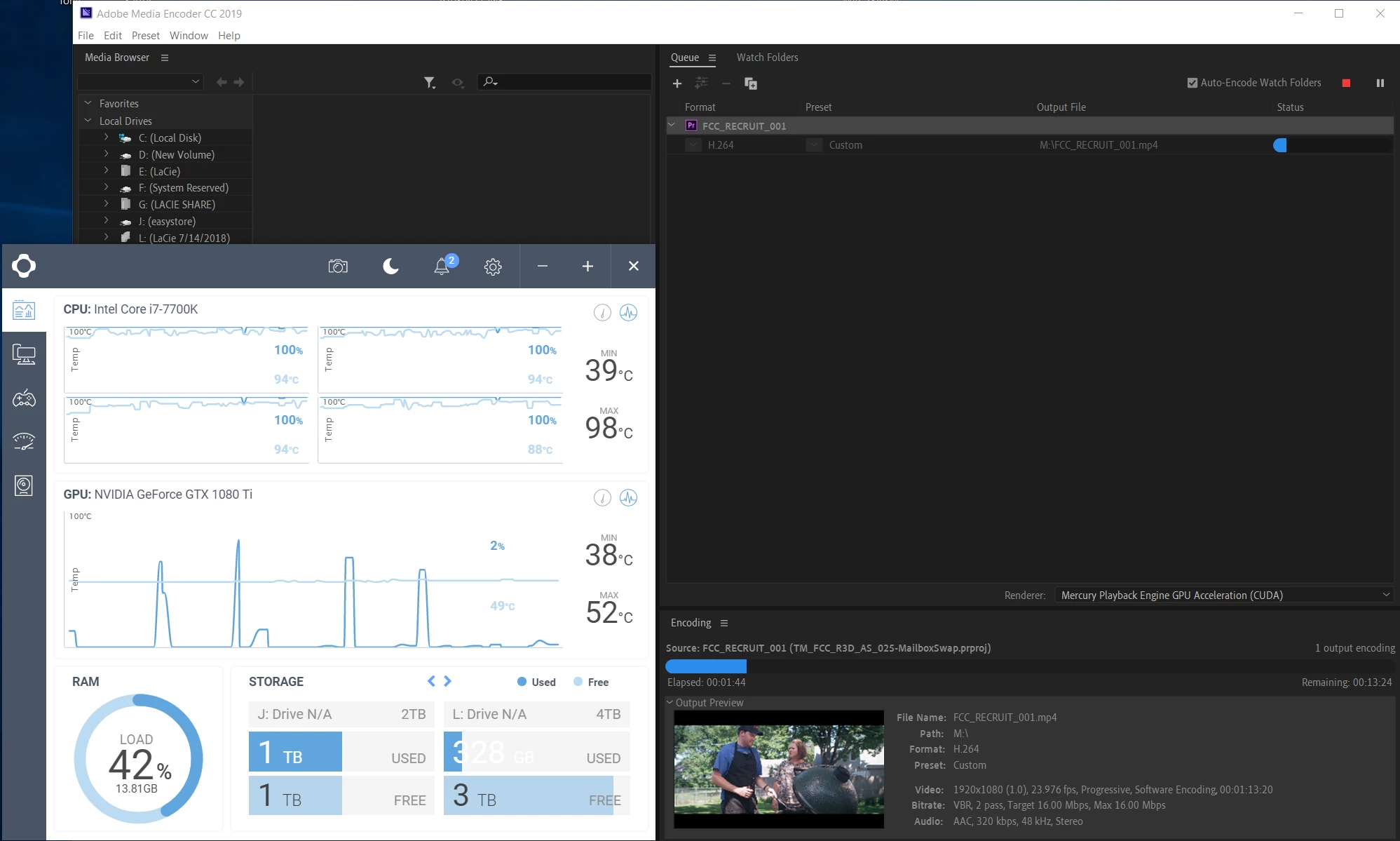Viewport: 1400px width, 841px height.
Task: Pause the encoding queue
Action: point(1380,83)
